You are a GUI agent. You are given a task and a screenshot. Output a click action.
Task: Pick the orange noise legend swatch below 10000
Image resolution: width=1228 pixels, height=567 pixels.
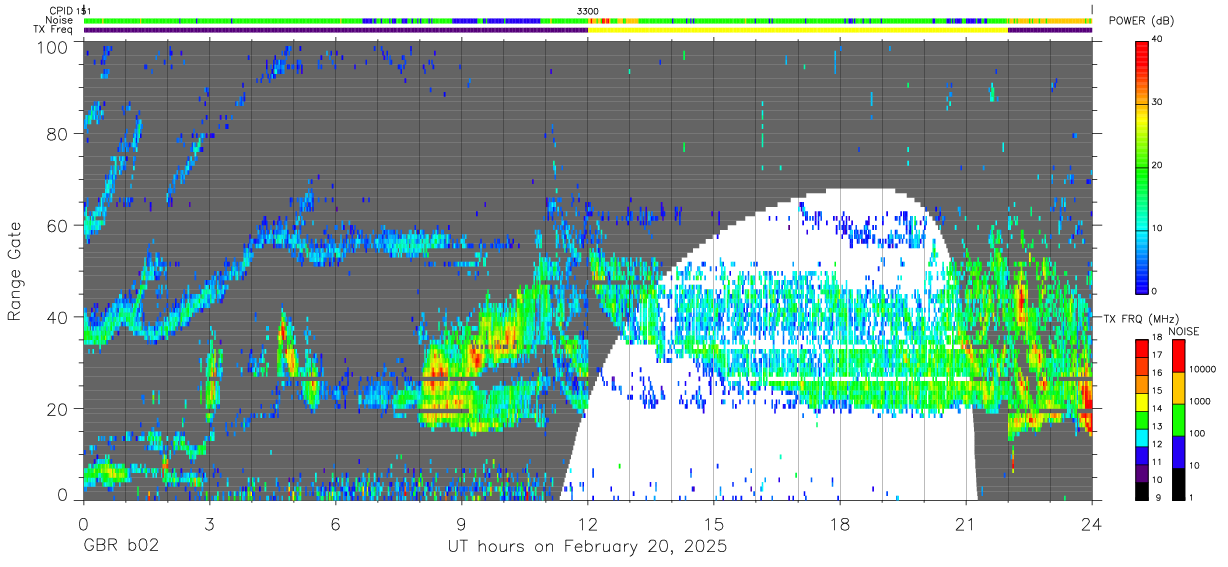coord(1178,387)
